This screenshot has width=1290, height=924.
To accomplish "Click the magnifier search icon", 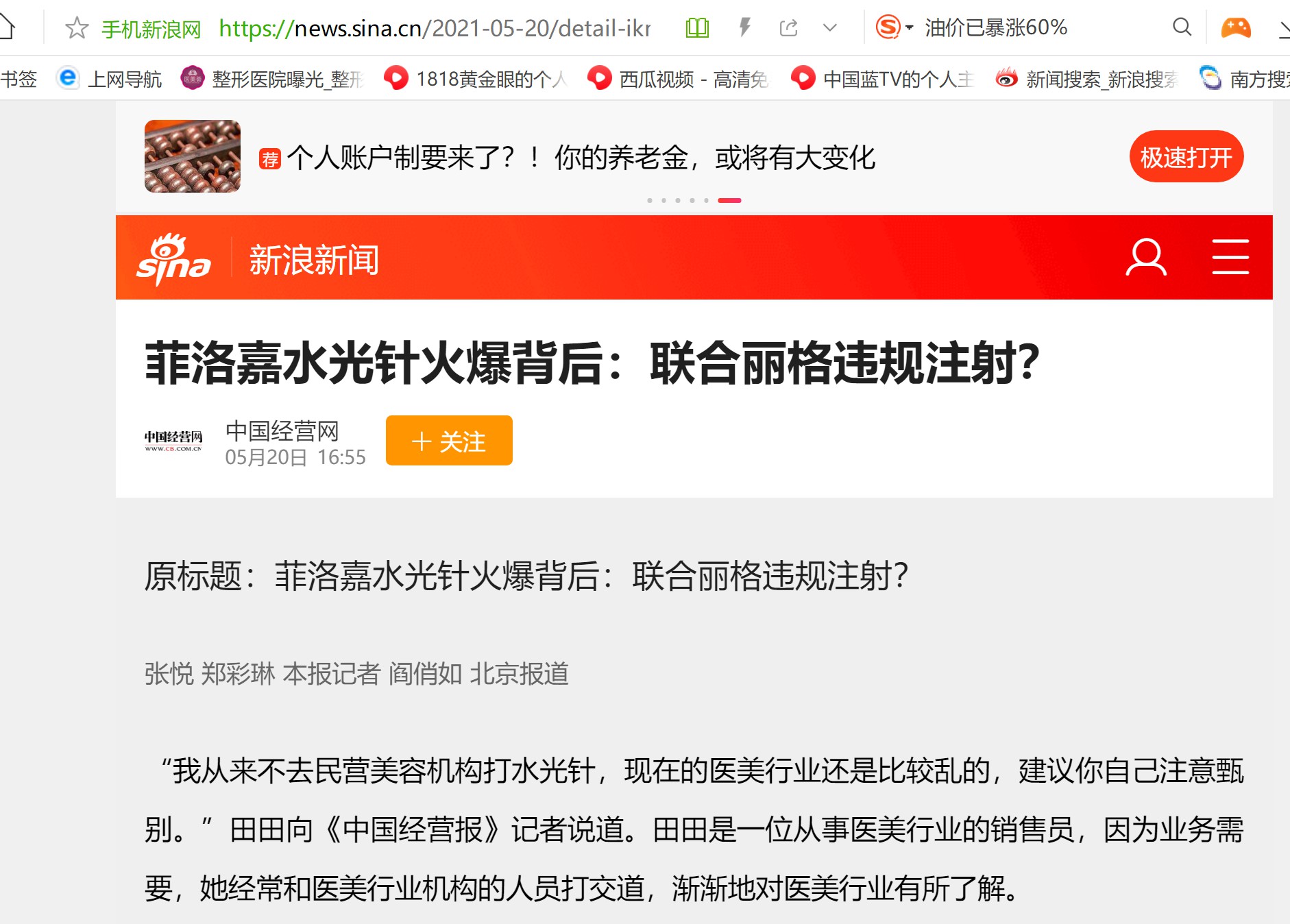I will pos(1182,27).
